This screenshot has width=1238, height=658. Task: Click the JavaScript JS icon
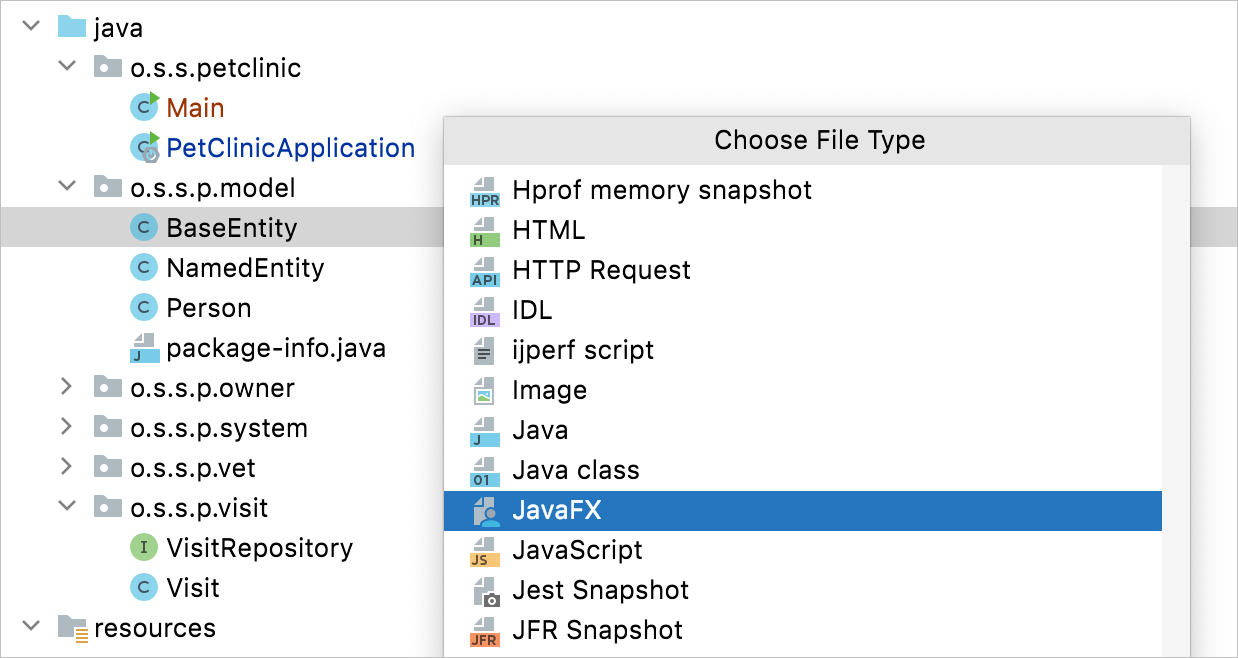click(x=484, y=550)
